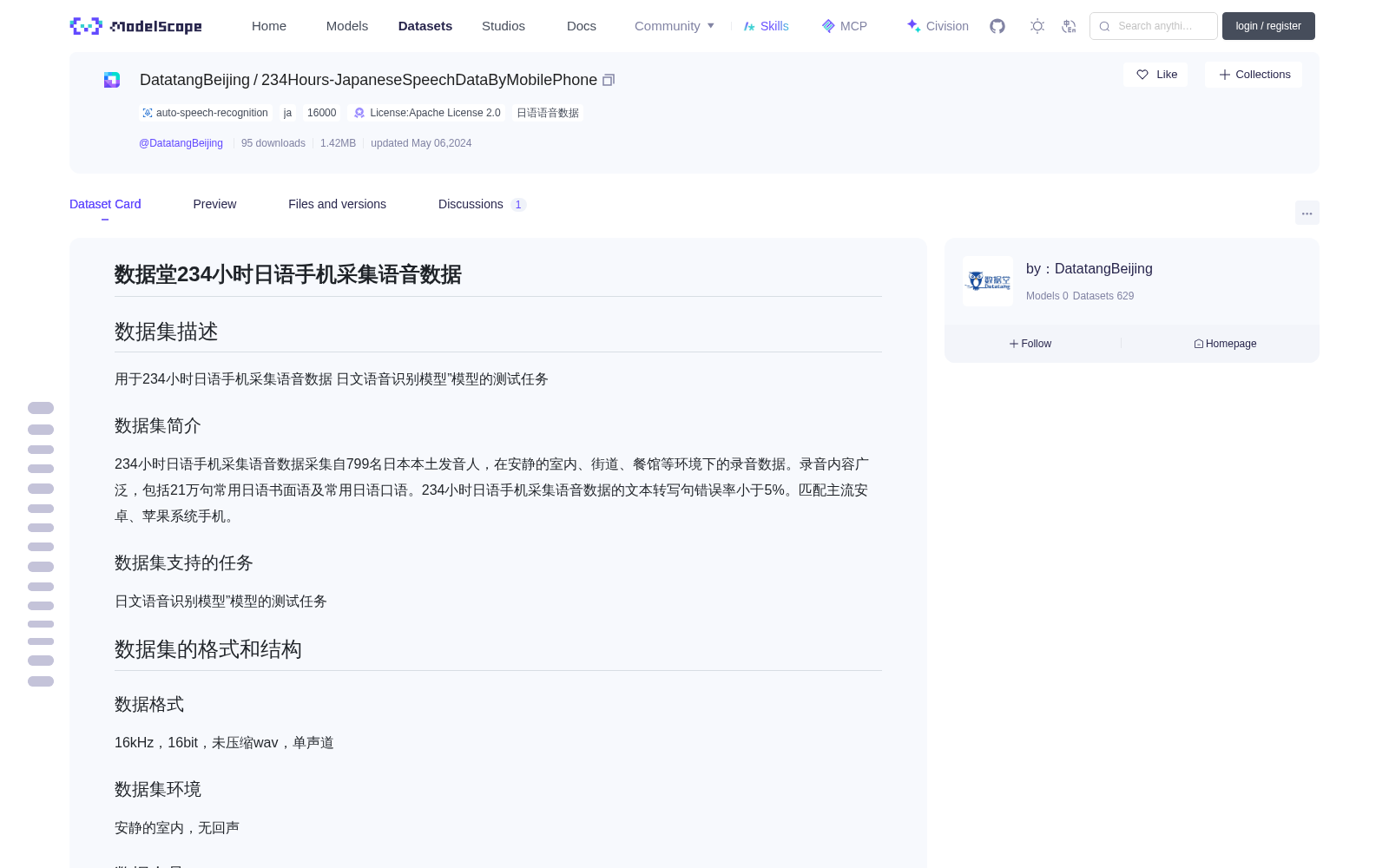Switch to Files and versions tab
Viewport: 1389px width, 868px height.
pos(337,204)
